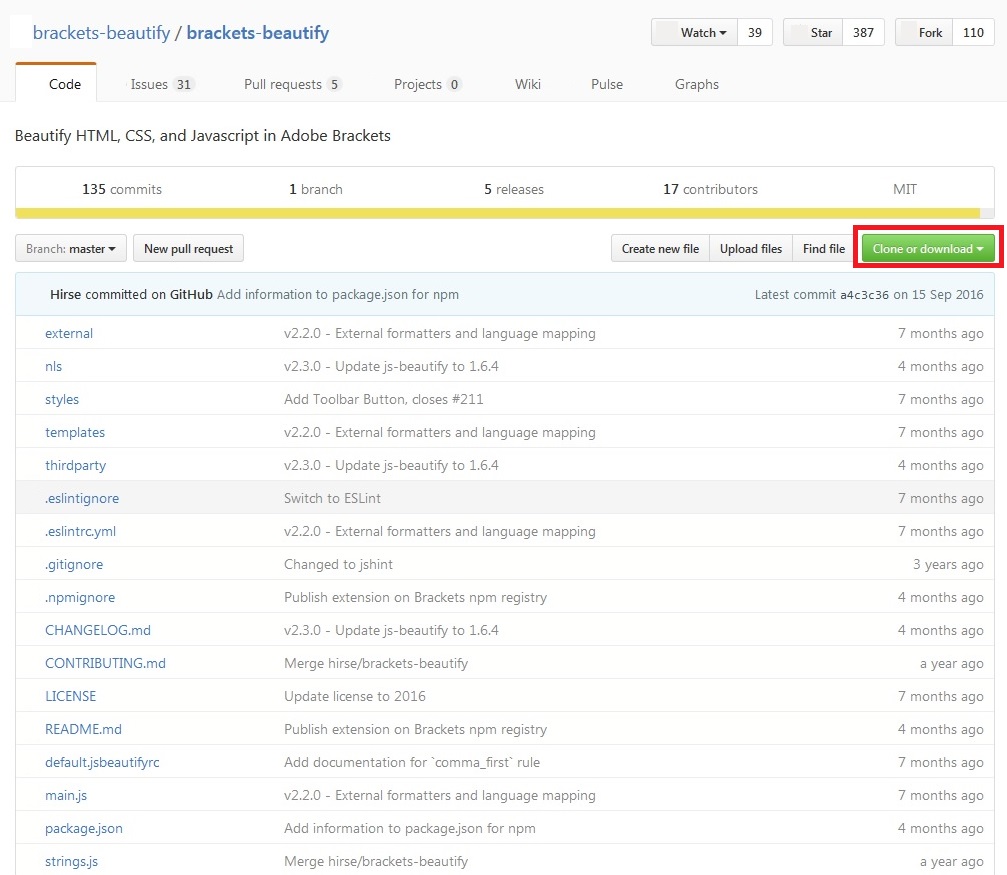Screen dimensions: 1007x875
Task: Open strings.js file
Action: [x=71, y=862]
